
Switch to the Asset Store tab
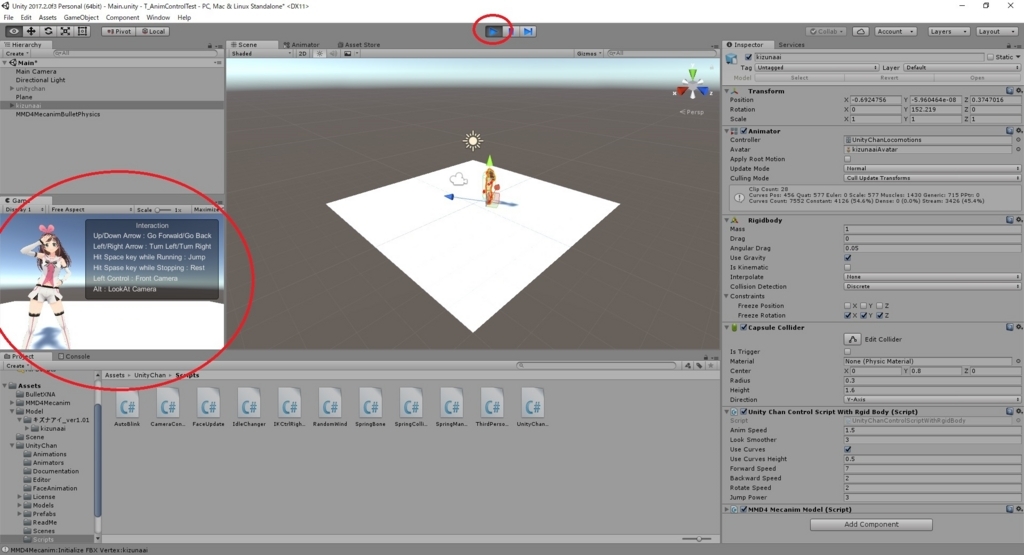[359, 45]
